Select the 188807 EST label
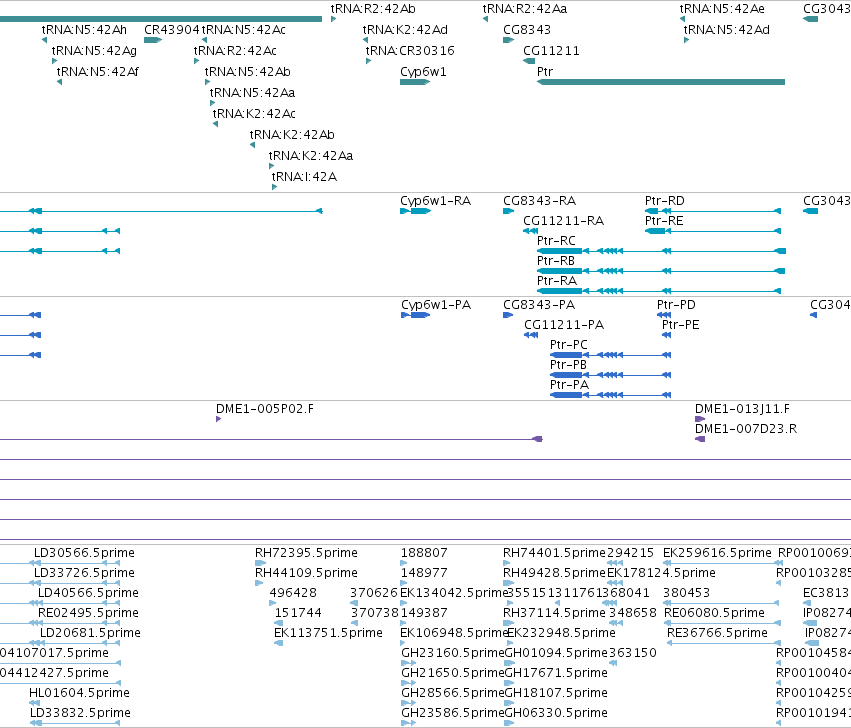The width and height of the screenshot is (851, 728). coord(424,553)
